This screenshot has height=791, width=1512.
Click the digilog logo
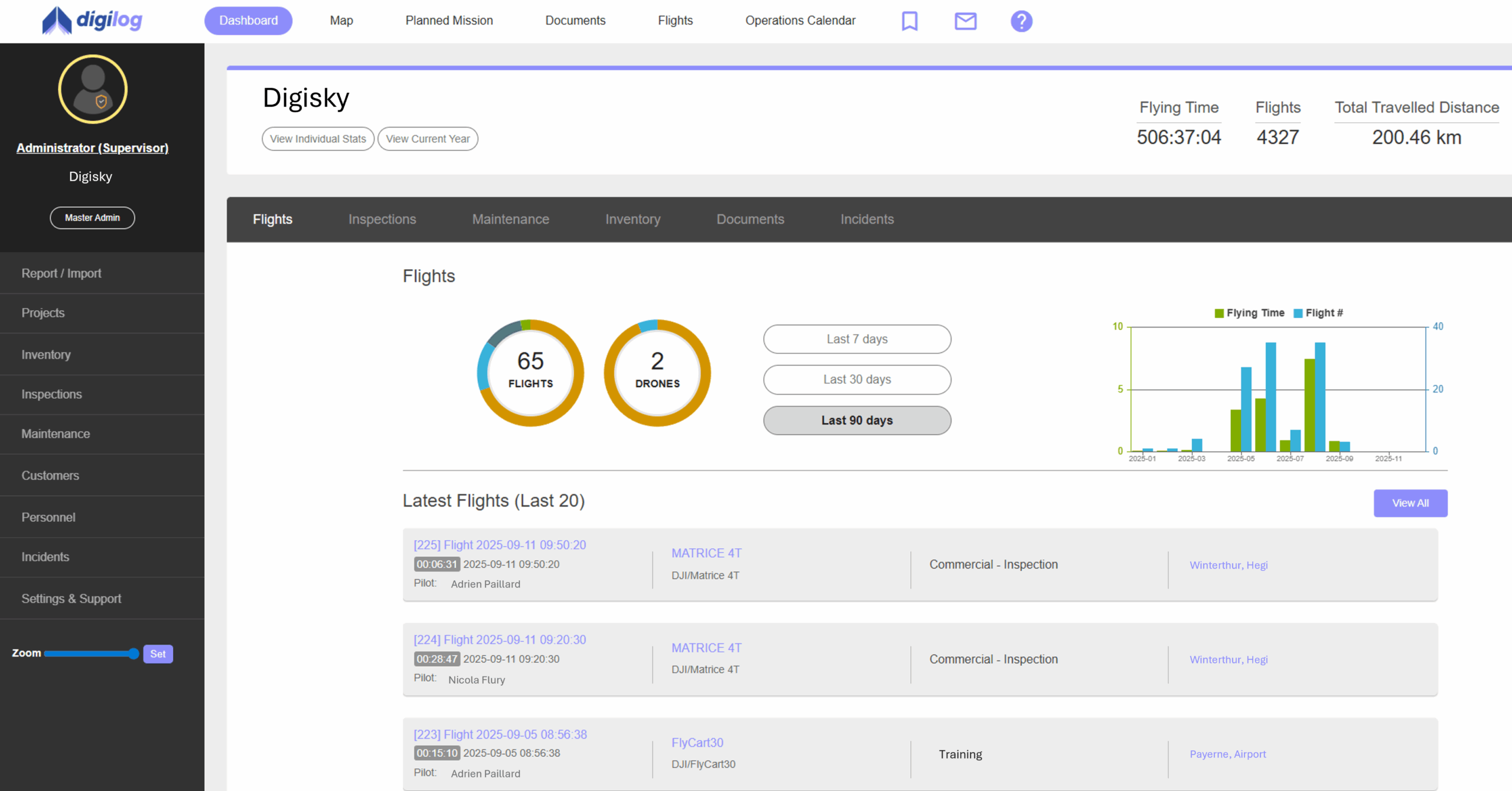[x=92, y=21]
